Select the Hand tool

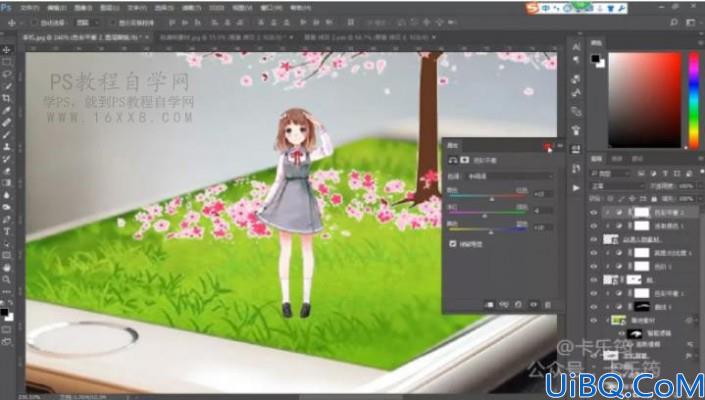7,268
